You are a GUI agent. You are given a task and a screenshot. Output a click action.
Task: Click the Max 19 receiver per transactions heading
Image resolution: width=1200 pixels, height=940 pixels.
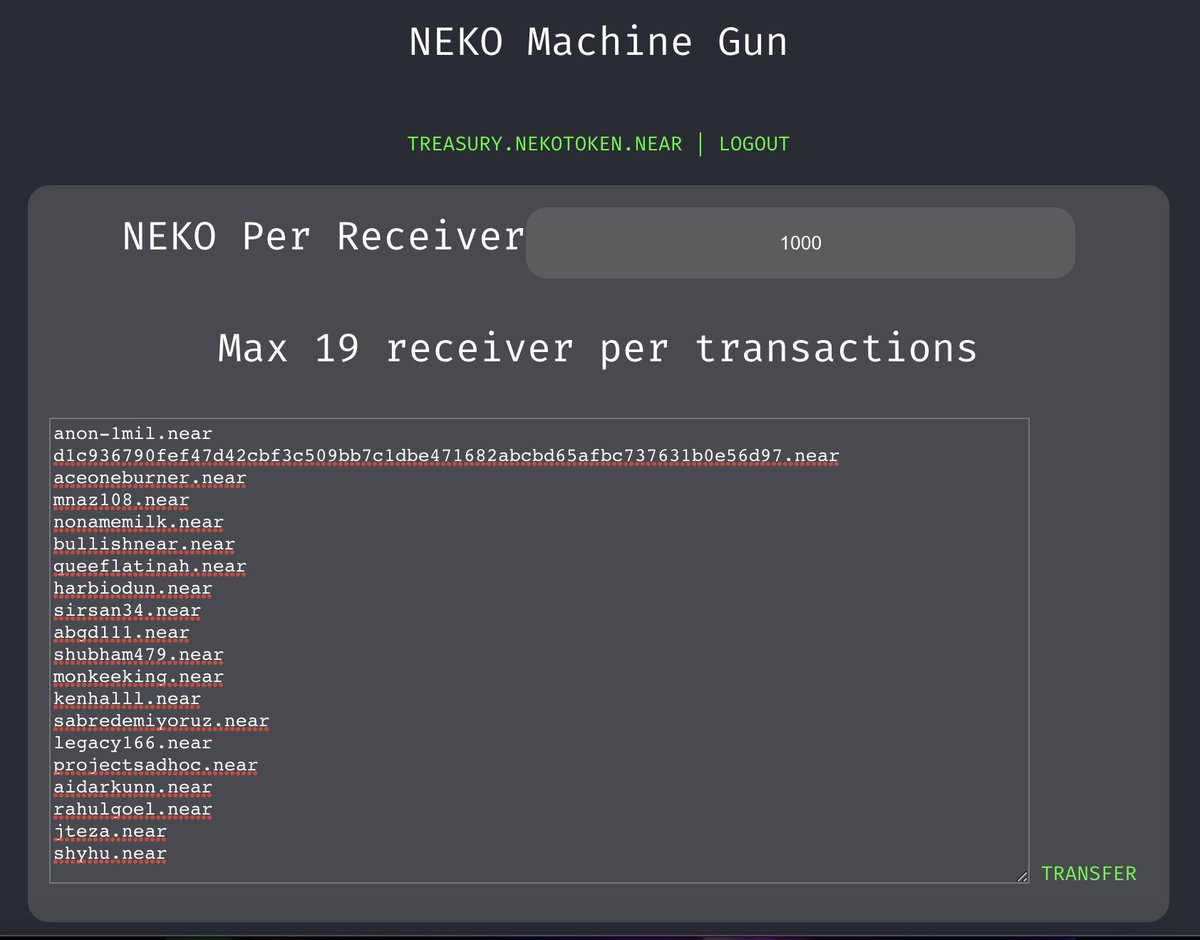tap(597, 348)
